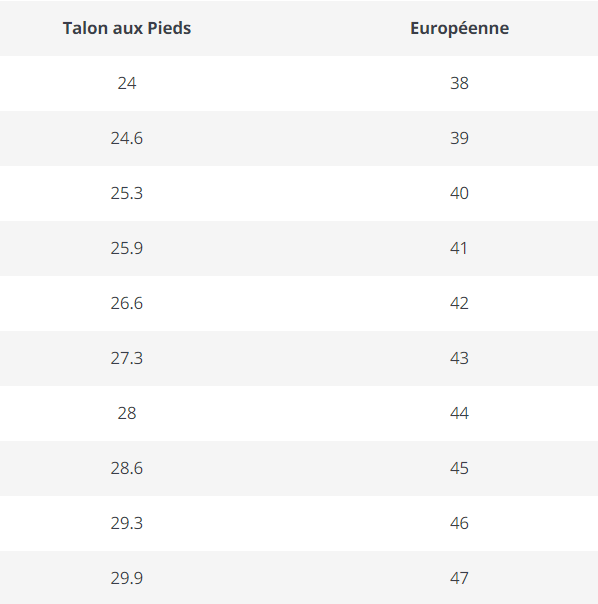Click the Européenne column header
Viewport: 598px width, 604px height.
[x=459, y=28]
